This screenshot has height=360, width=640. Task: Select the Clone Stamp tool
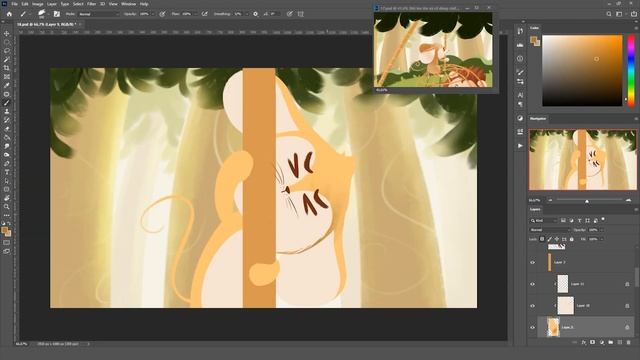[7, 111]
